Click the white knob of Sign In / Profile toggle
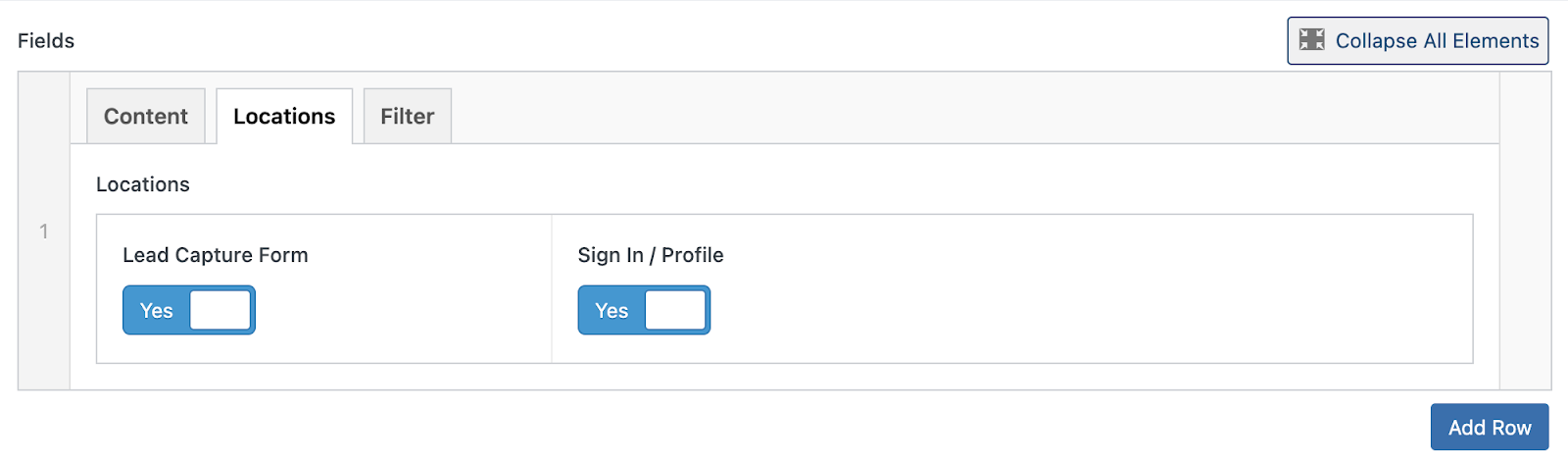 click(675, 310)
